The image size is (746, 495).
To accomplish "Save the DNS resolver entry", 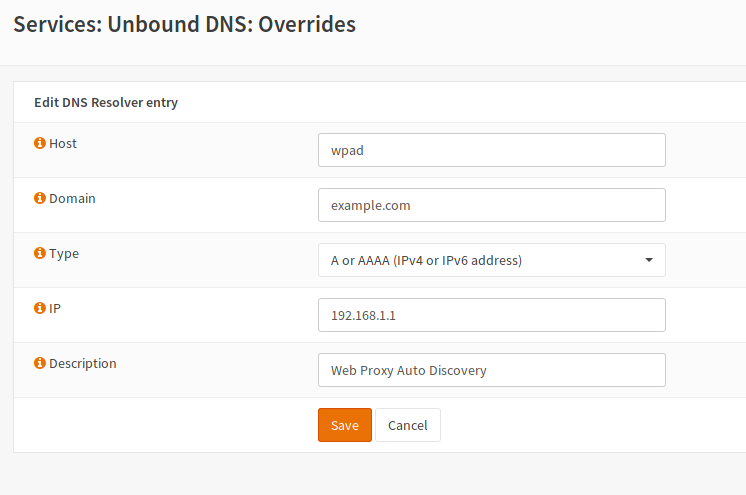I will 345,425.
